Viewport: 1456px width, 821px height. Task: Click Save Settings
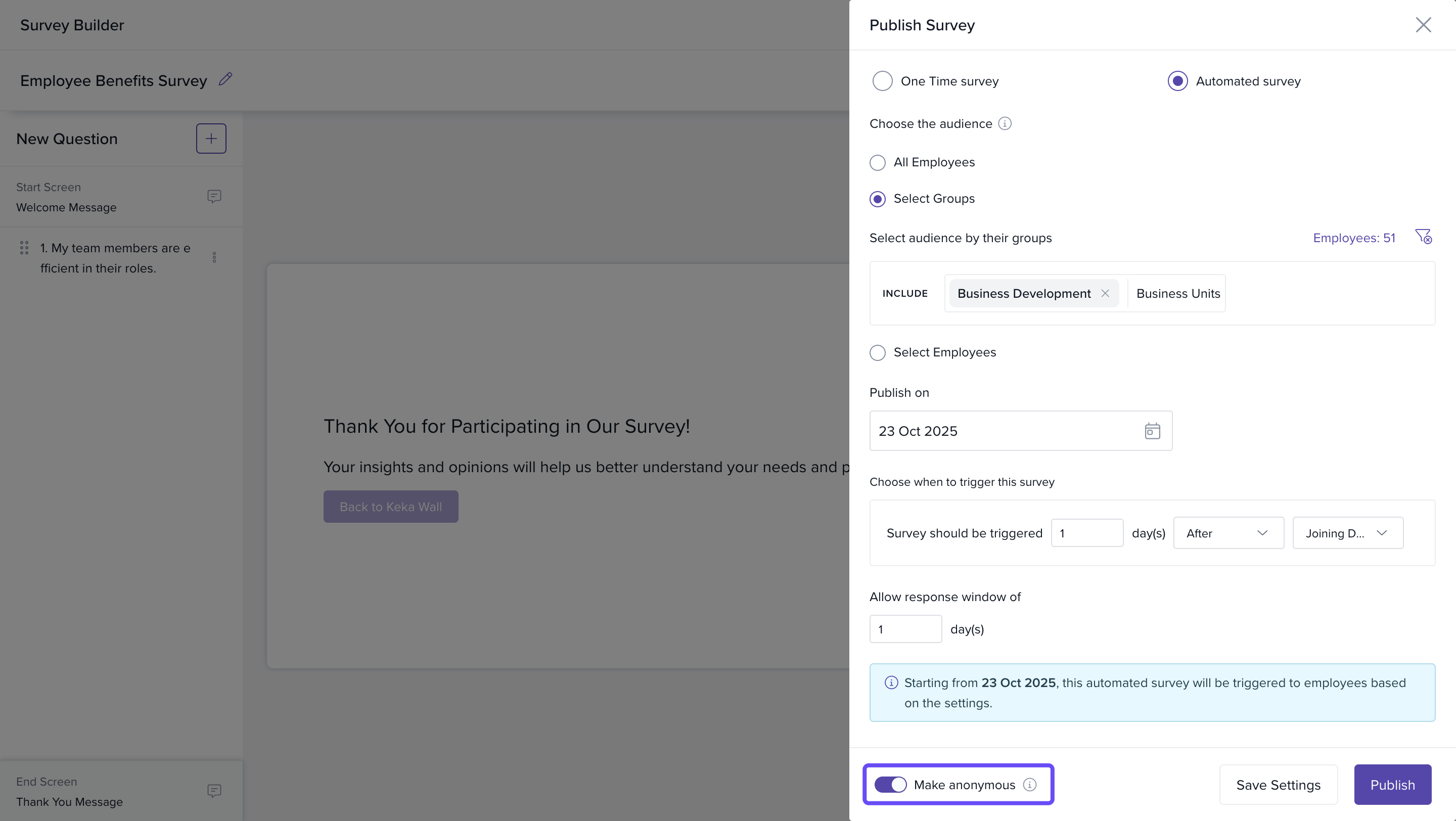tap(1278, 785)
